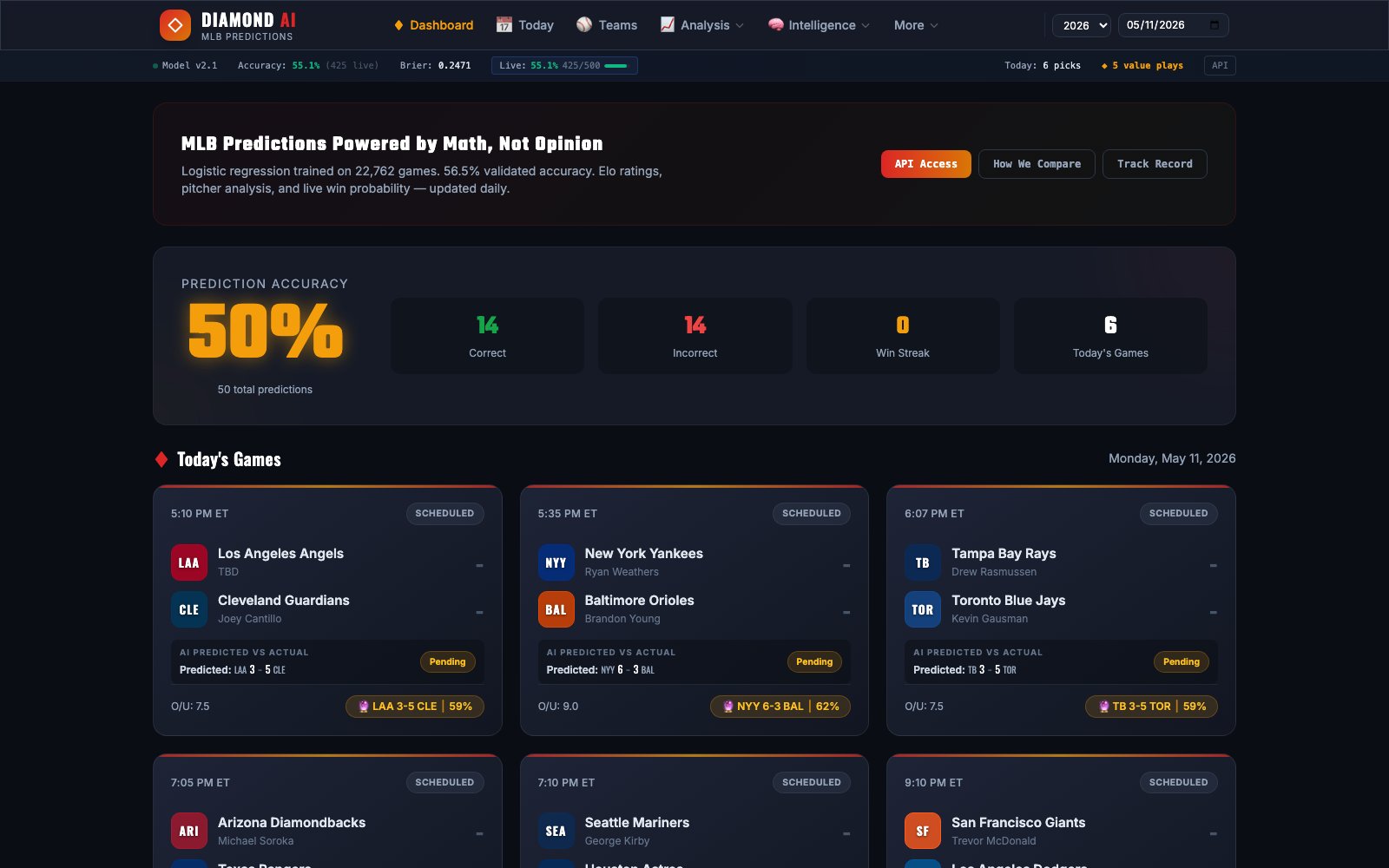Click the TB team badge

pos(923,562)
